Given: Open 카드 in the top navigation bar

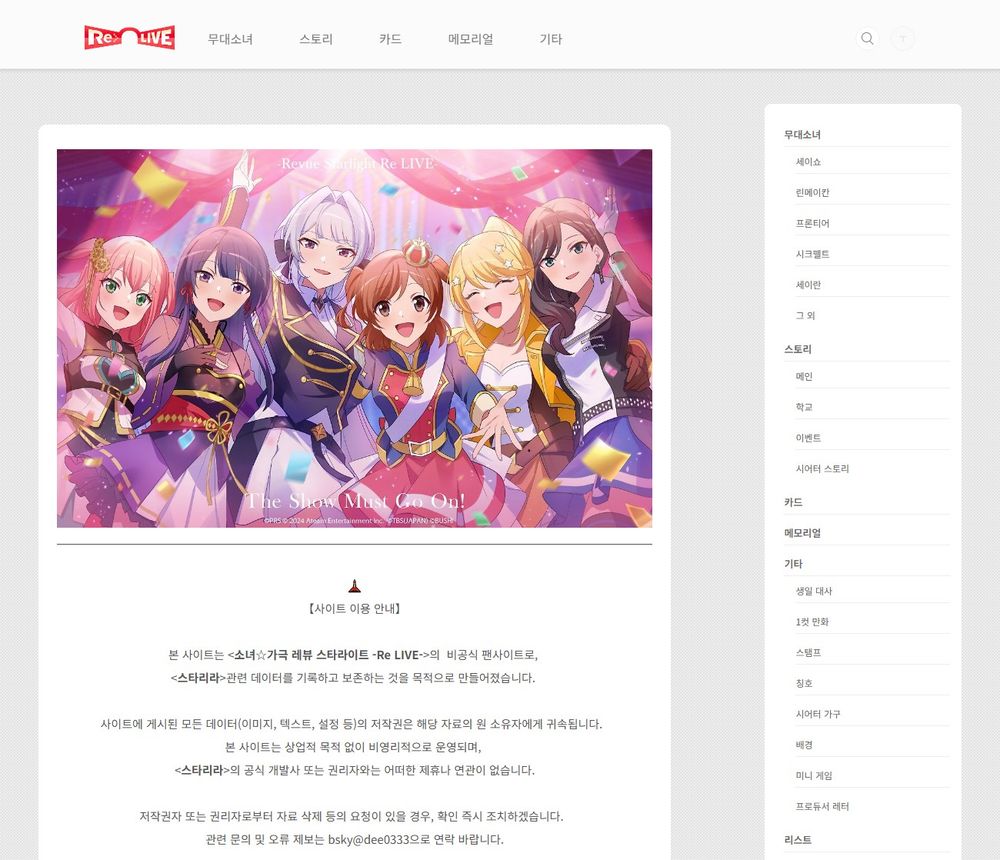Looking at the screenshot, I should tap(390, 39).
